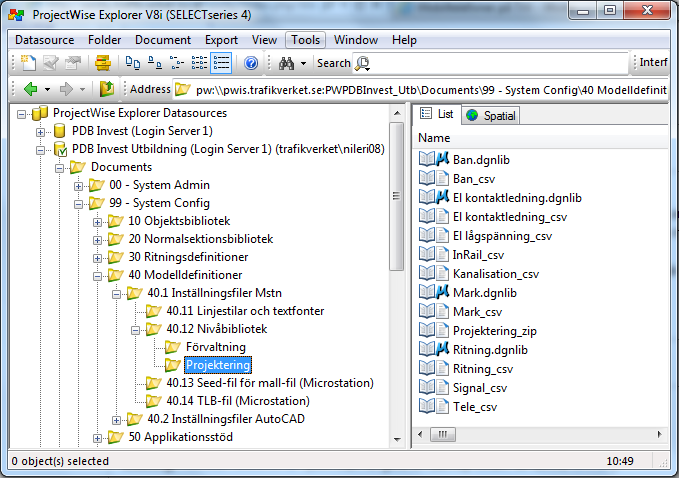Switch to Small Icons view

[155, 63]
